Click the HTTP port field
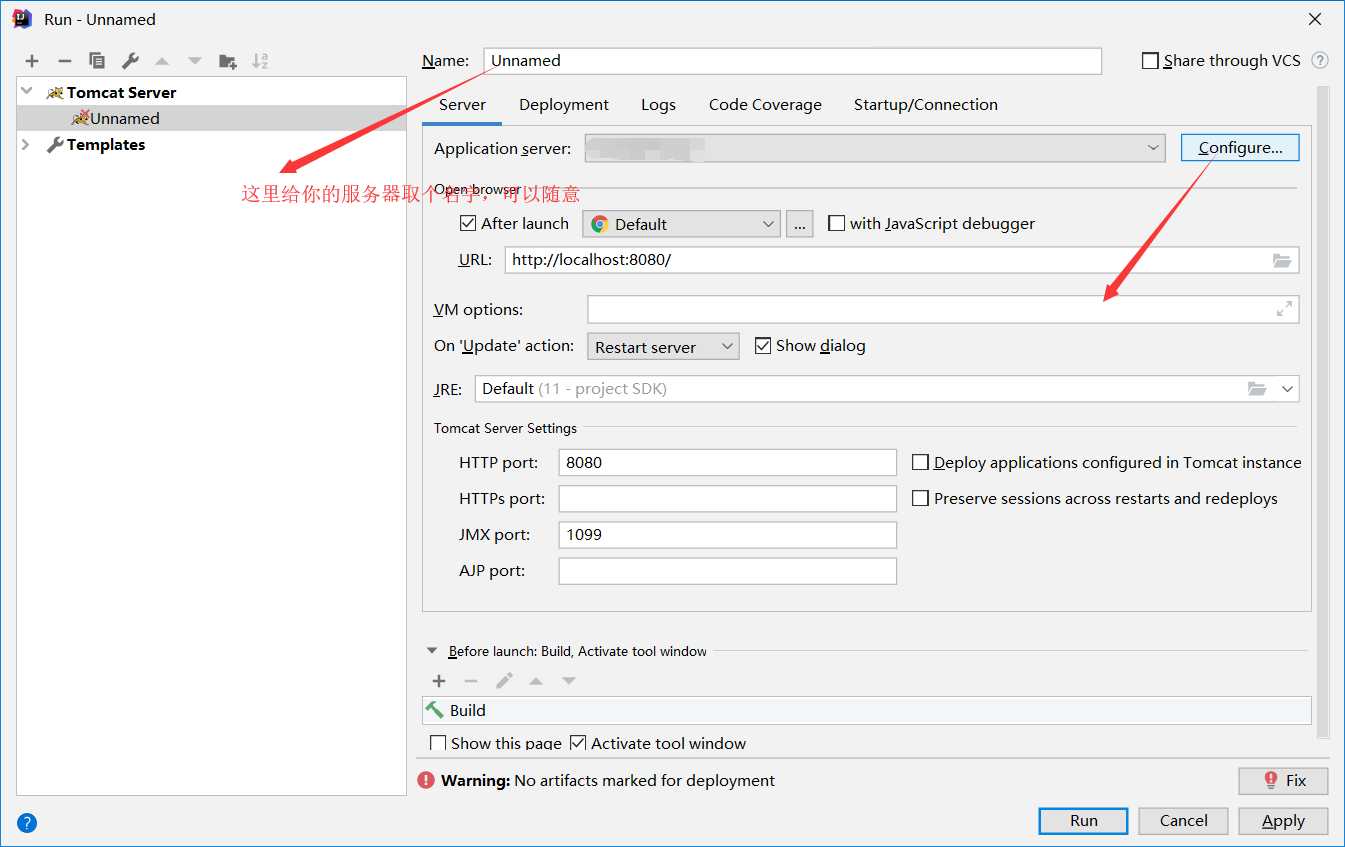The image size is (1345, 847). [x=727, y=462]
